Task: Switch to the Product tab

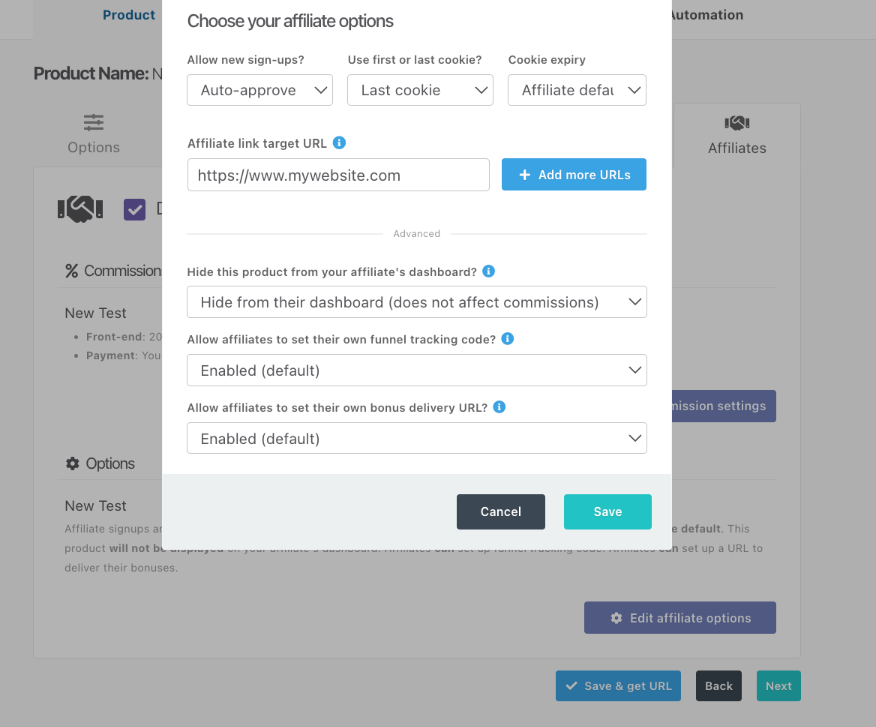Action: (129, 15)
